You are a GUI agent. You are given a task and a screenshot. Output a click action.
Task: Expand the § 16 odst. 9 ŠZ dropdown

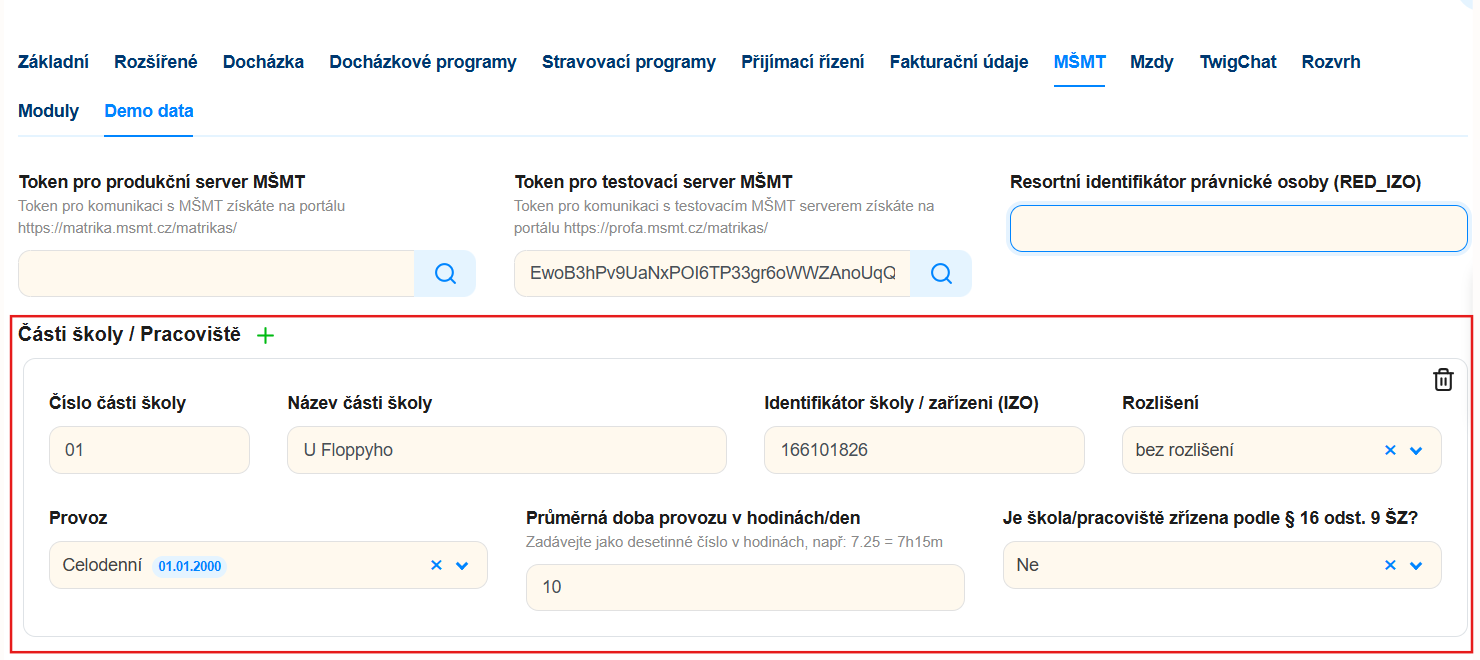click(x=1416, y=565)
